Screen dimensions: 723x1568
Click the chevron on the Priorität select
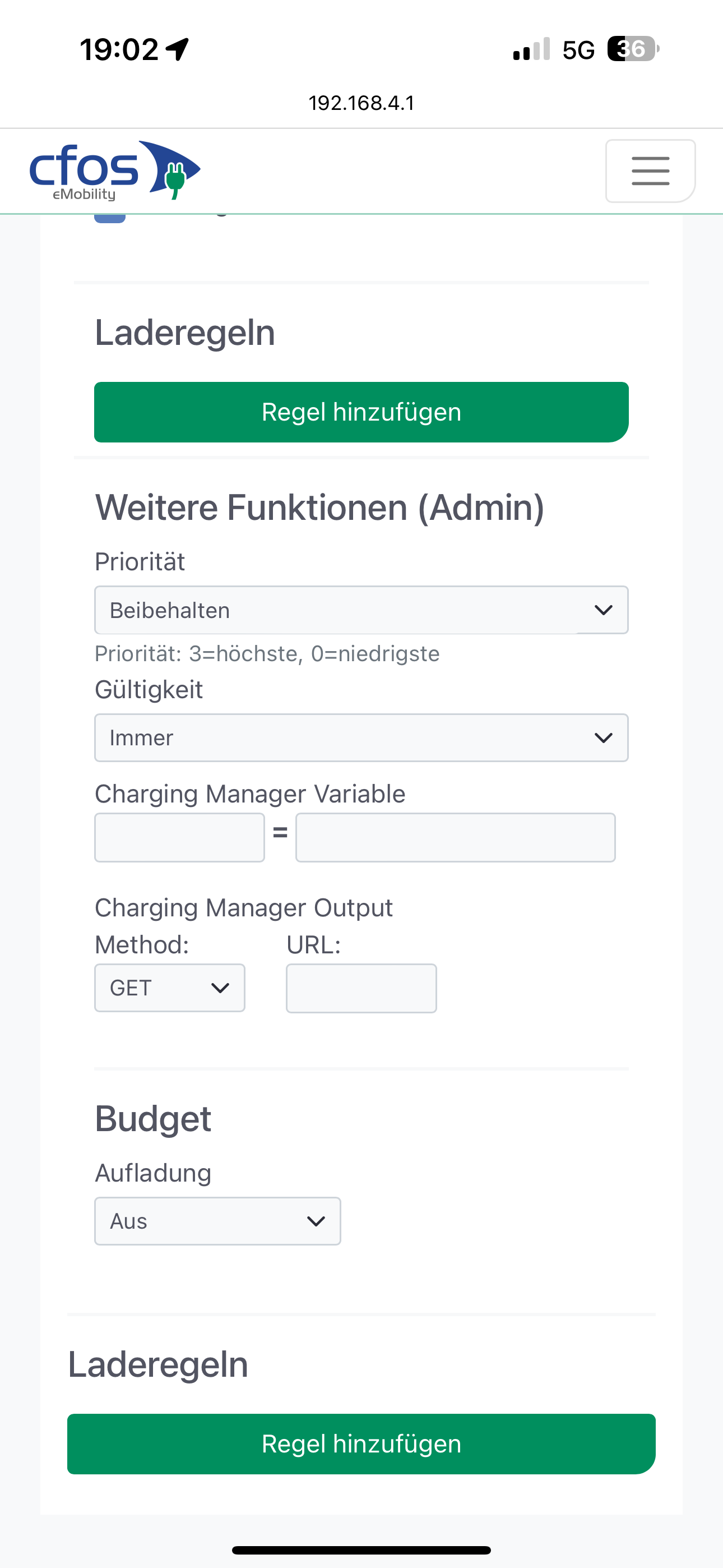(603, 610)
